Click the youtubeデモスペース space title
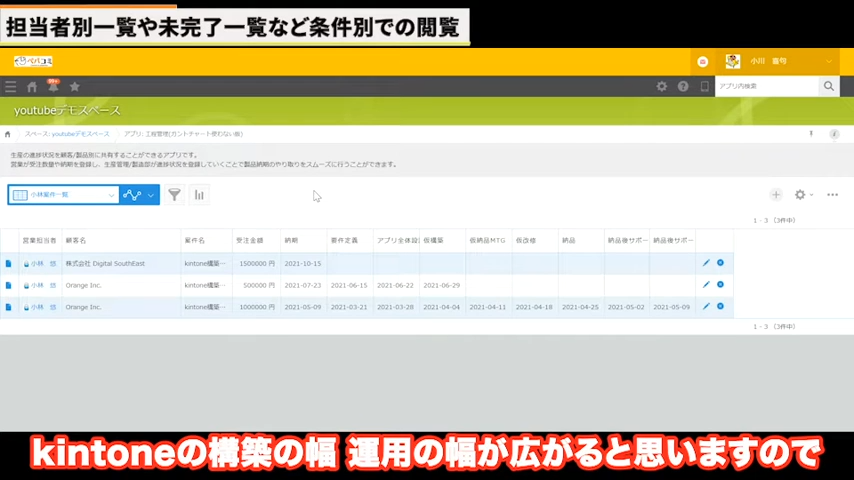The height and width of the screenshot is (480, 854). [67, 111]
